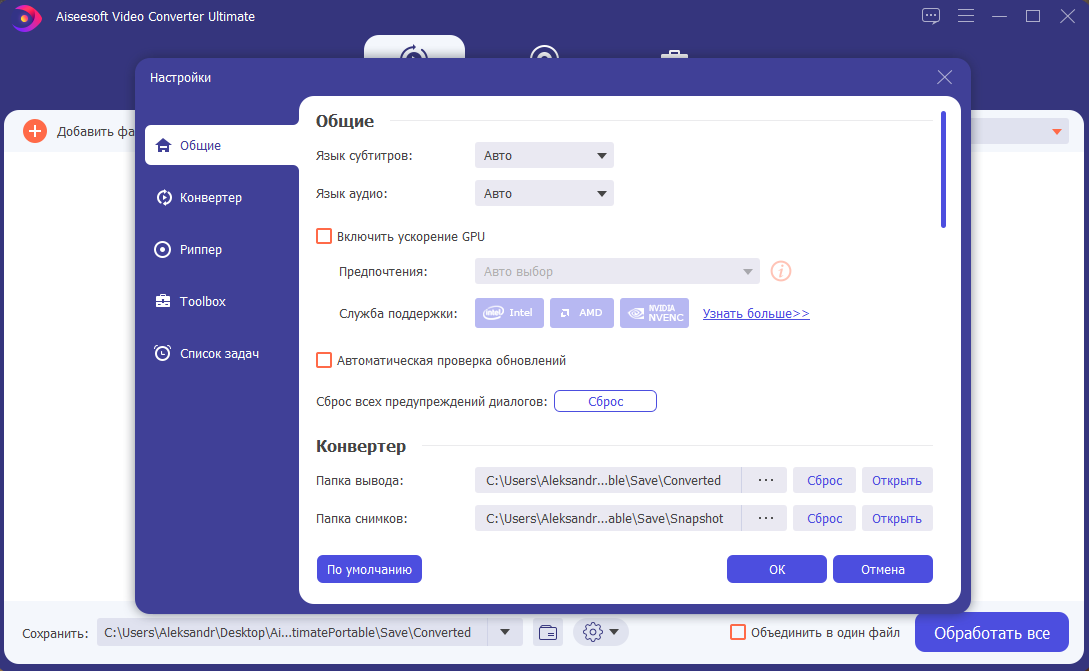The width and height of the screenshot is (1089, 671).
Task: Expand the Язык аудио dropdown
Action: 544,193
